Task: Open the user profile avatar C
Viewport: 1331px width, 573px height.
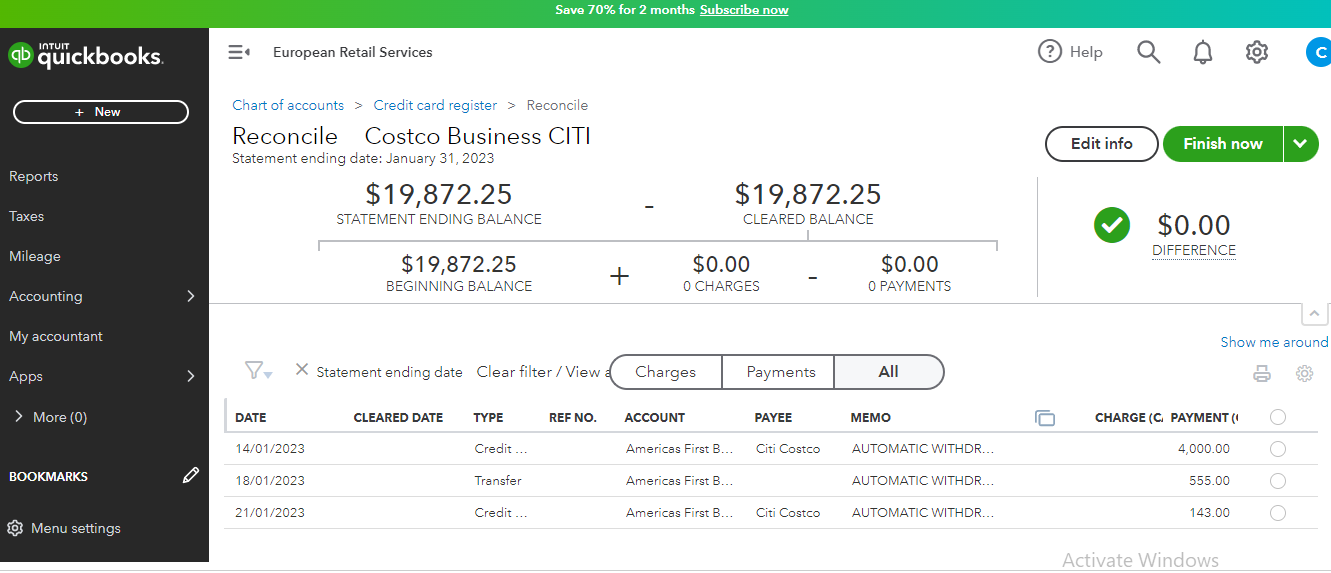Action: tap(1320, 52)
